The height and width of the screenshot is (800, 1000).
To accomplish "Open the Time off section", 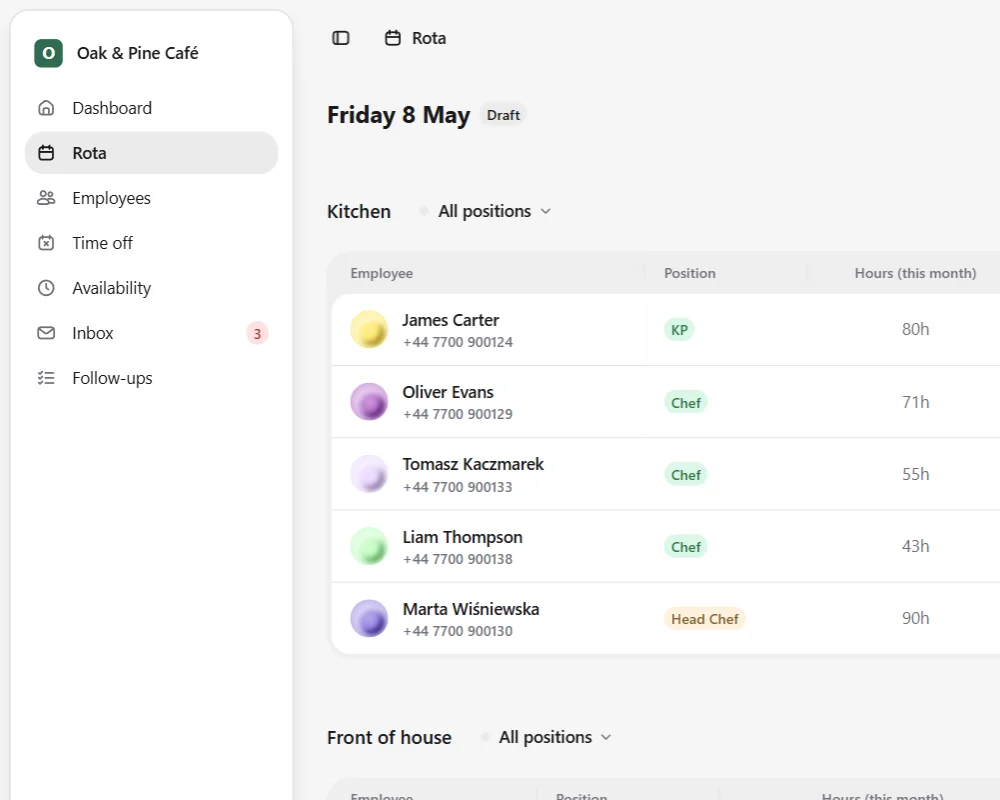I will [151, 243].
